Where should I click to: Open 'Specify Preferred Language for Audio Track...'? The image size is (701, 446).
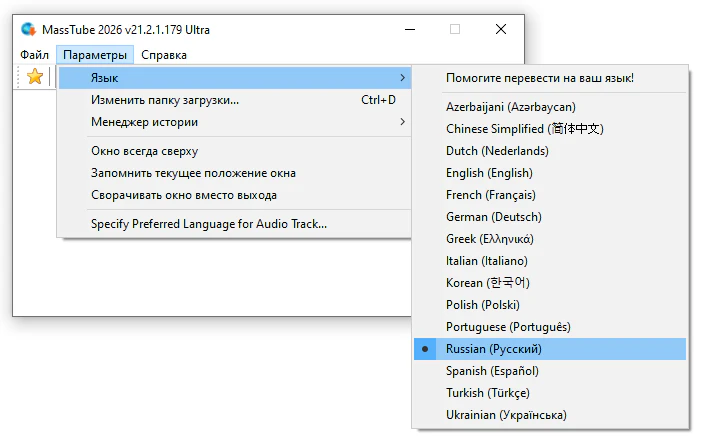coord(208,224)
